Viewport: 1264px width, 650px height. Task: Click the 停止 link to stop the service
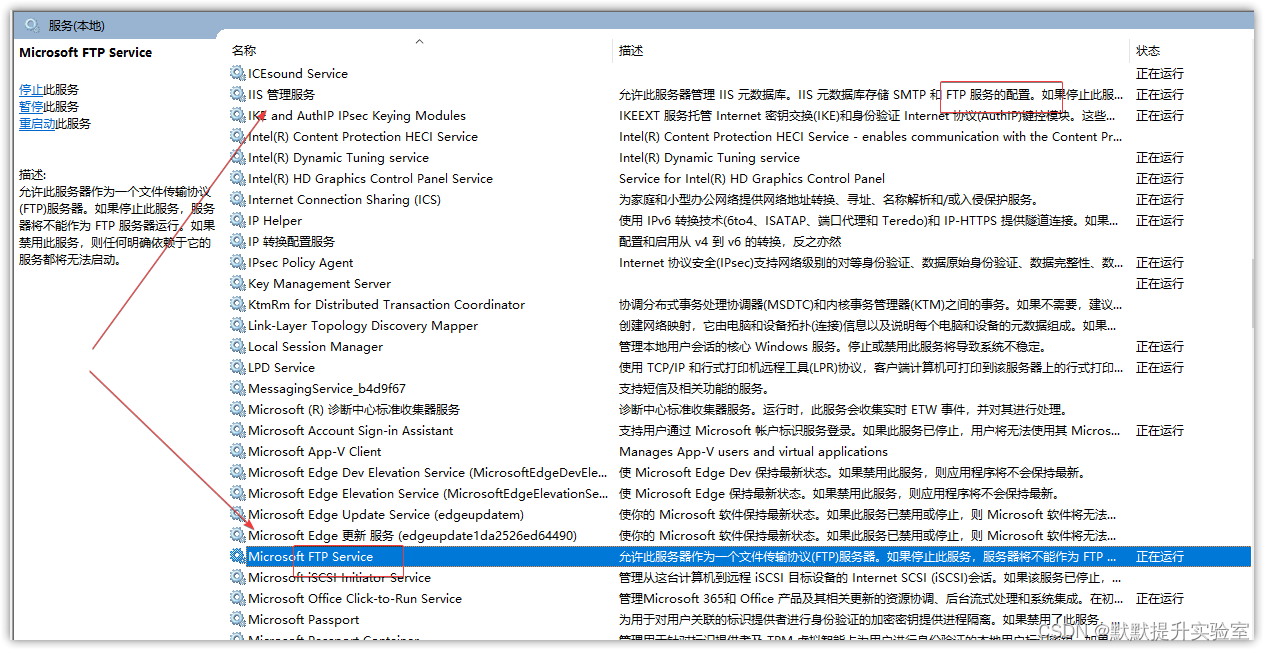tap(31, 89)
